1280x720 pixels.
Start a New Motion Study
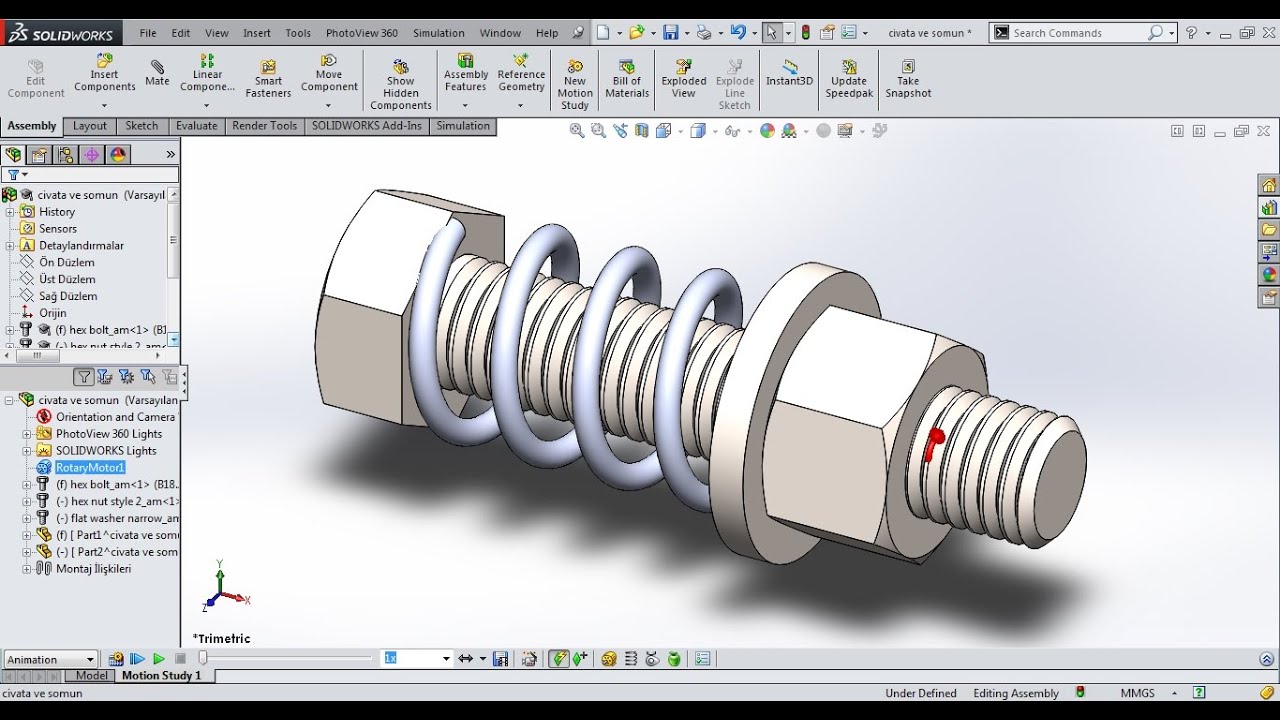point(575,82)
